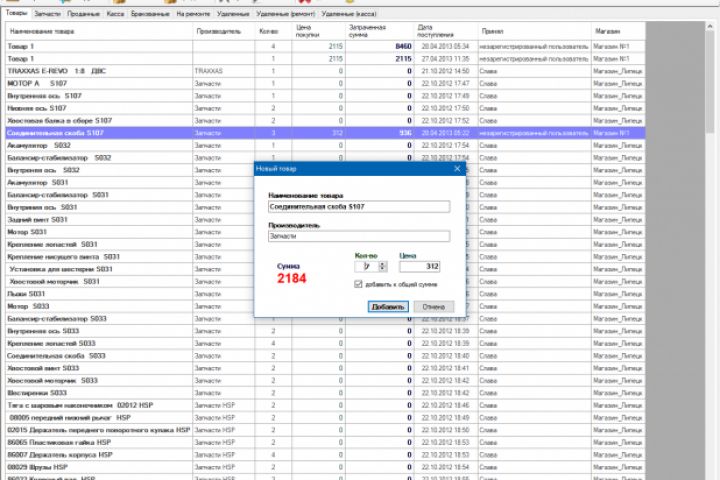This screenshot has width=720, height=480.
Task: Select the TRAXXAS E-REVO 1:8 ДВС row
Action: (325, 71)
